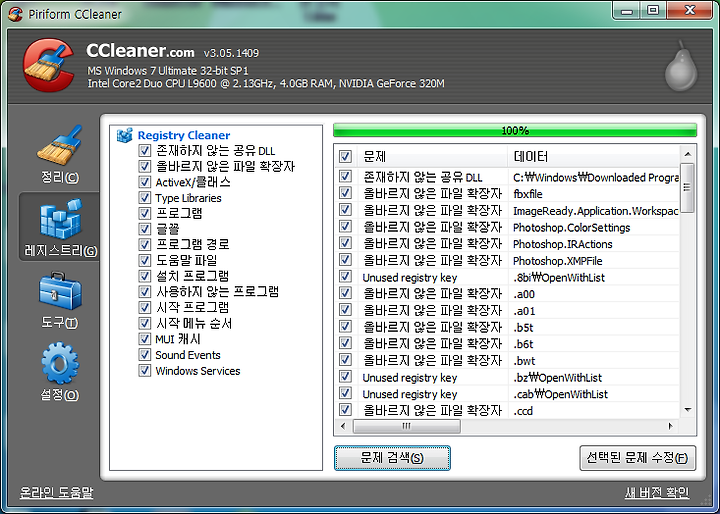Open the 새 버전 확인 update link
Viewport: 720px width, 514px height.
tap(657, 492)
